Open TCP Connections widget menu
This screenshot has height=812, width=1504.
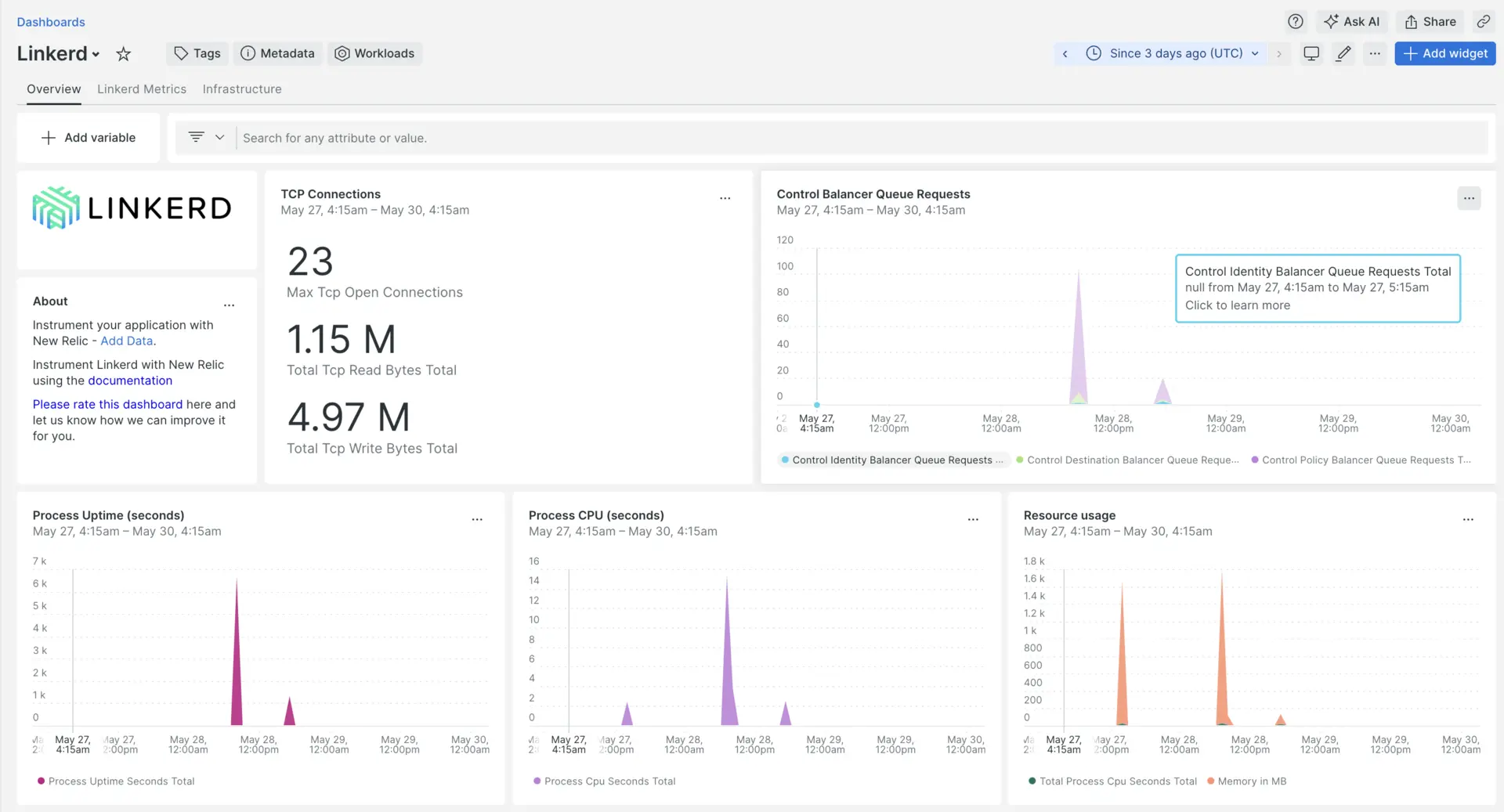pyautogui.click(x=725, y=198)
